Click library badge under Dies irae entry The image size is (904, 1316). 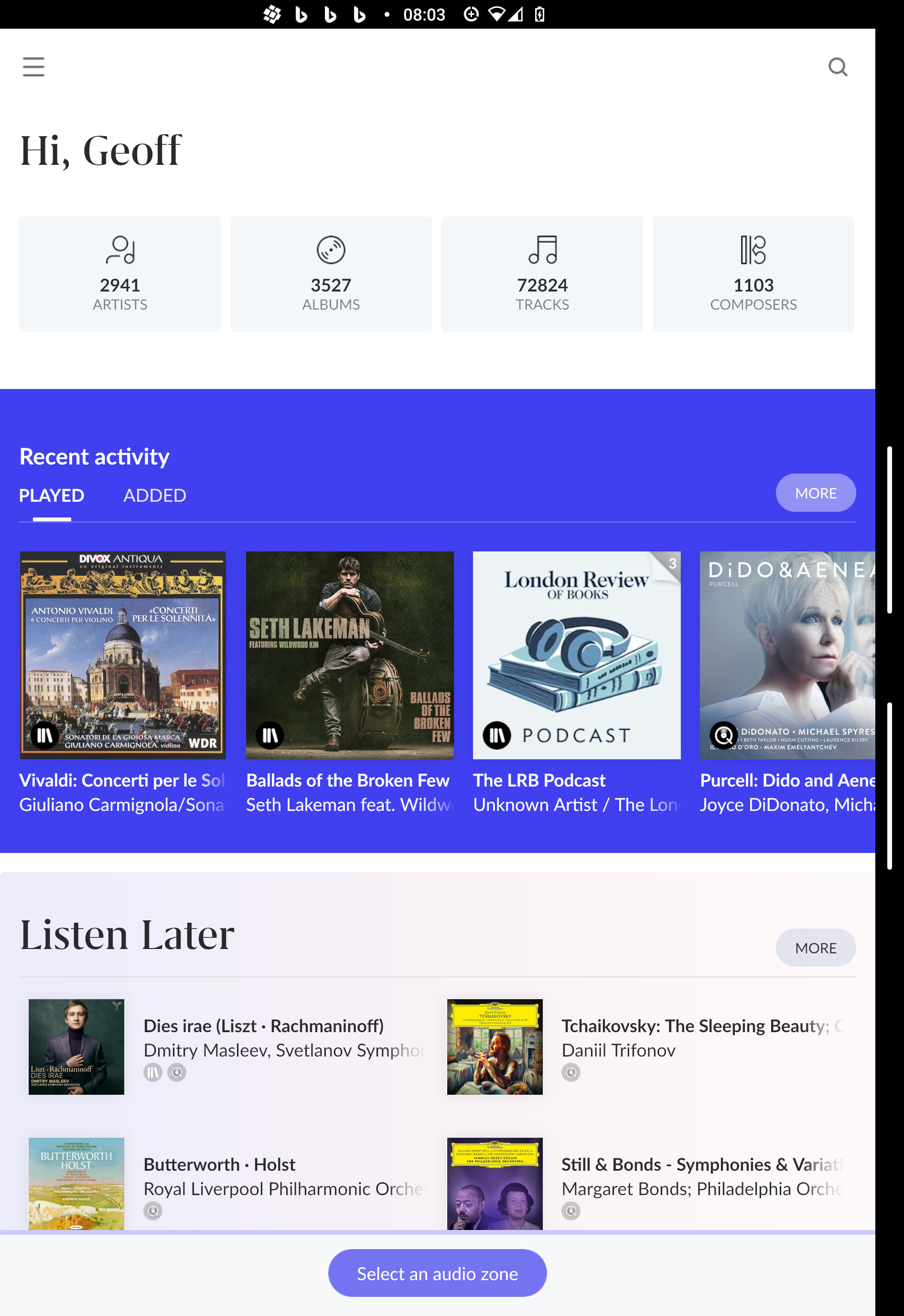(x=153, y=1072)
